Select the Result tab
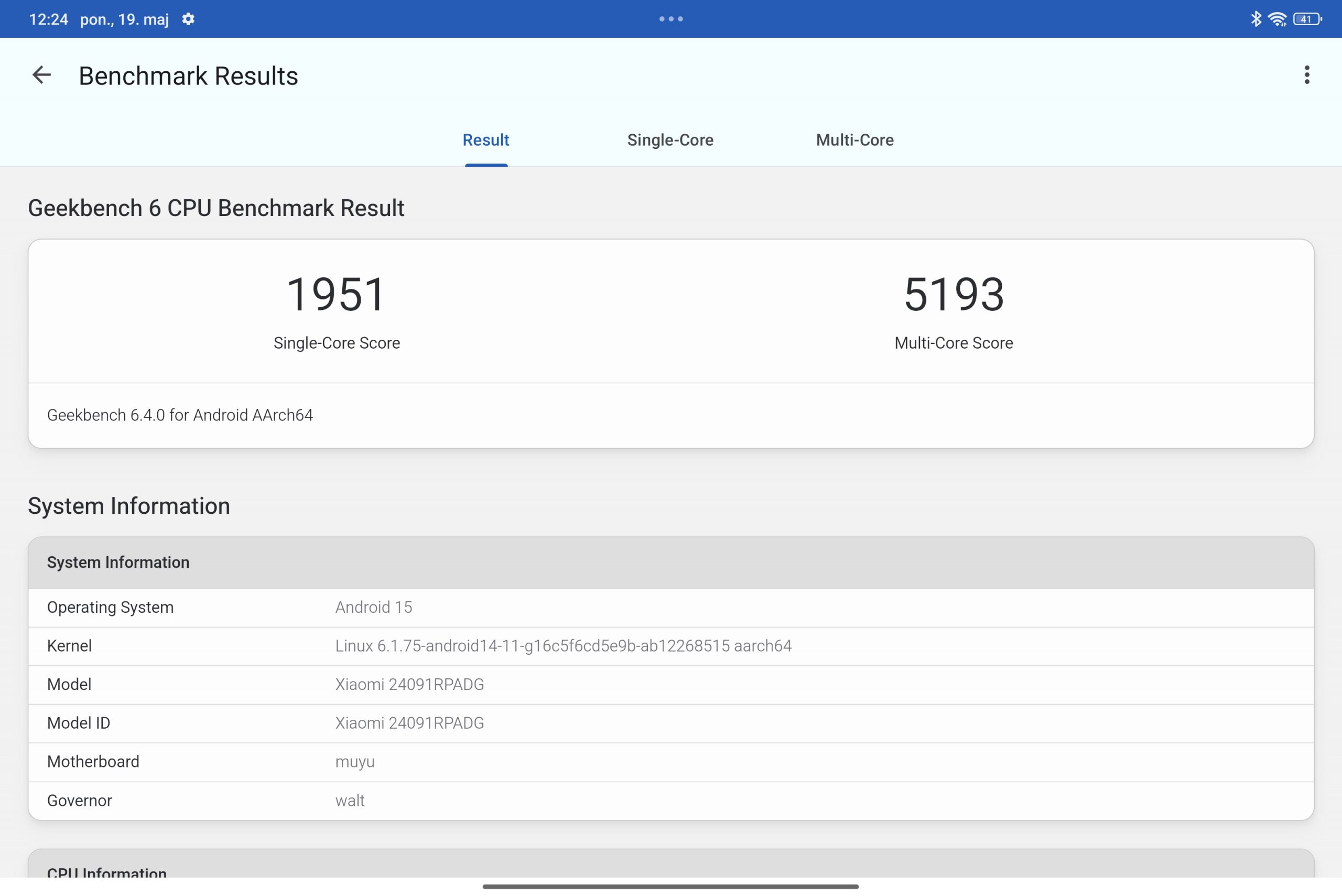 485,140
